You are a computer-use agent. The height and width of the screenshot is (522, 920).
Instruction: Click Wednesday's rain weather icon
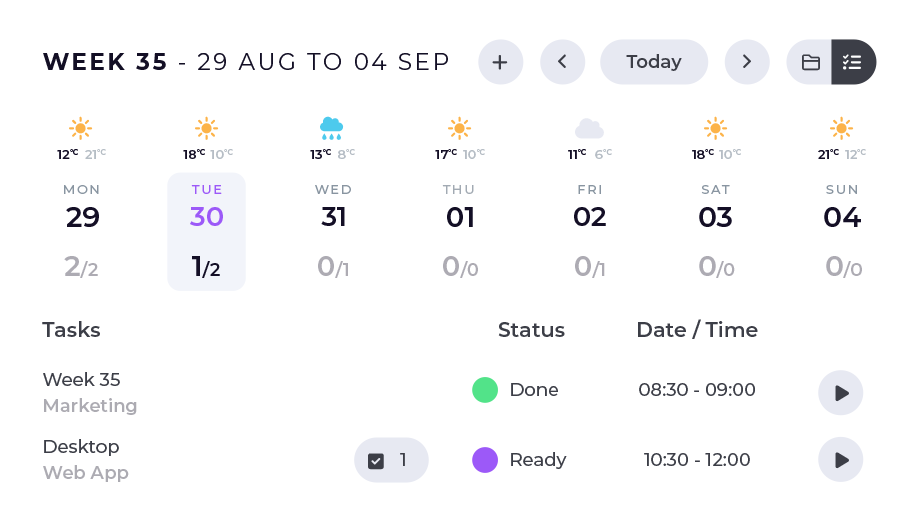click(x=332, y=128)
